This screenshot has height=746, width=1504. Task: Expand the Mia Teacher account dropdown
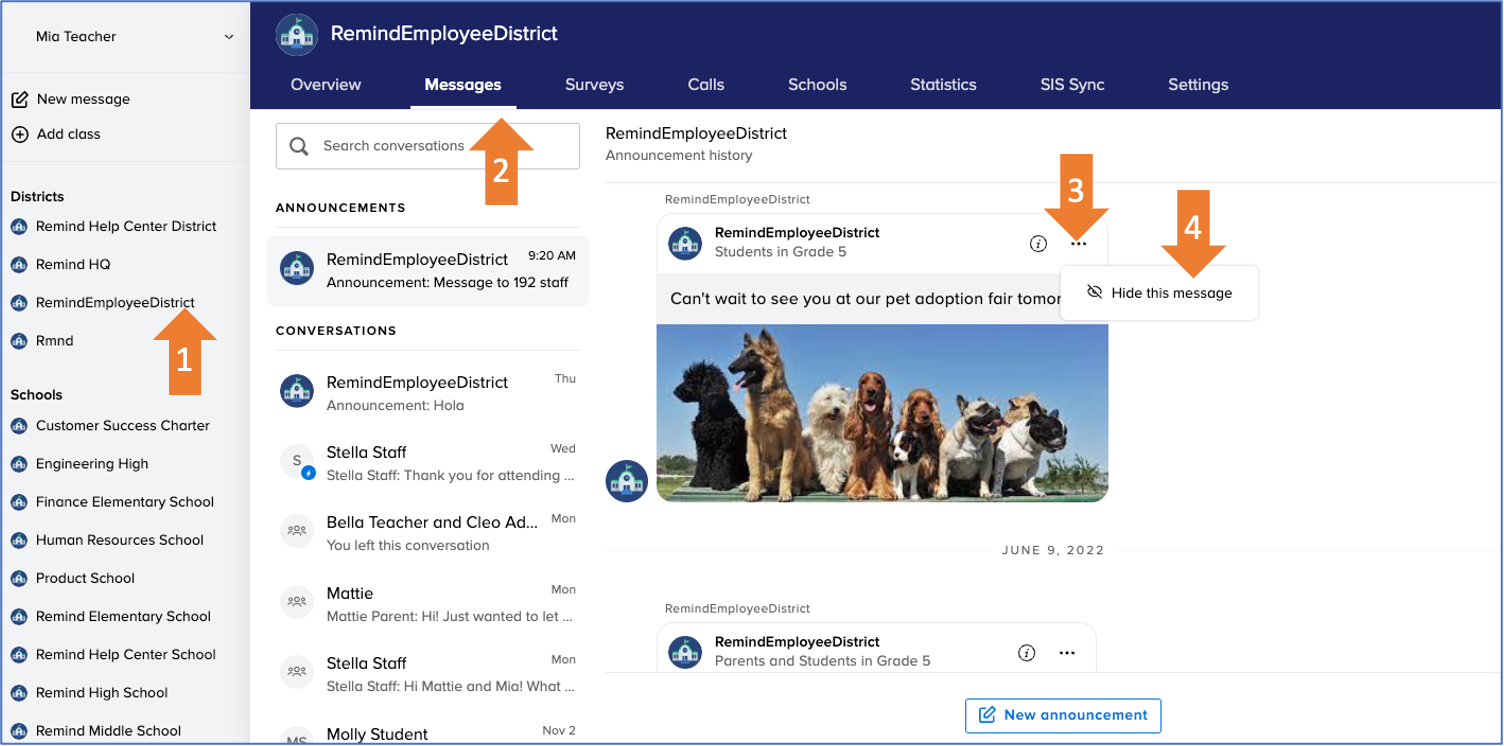pyautogui.click(x=229, y=37)
